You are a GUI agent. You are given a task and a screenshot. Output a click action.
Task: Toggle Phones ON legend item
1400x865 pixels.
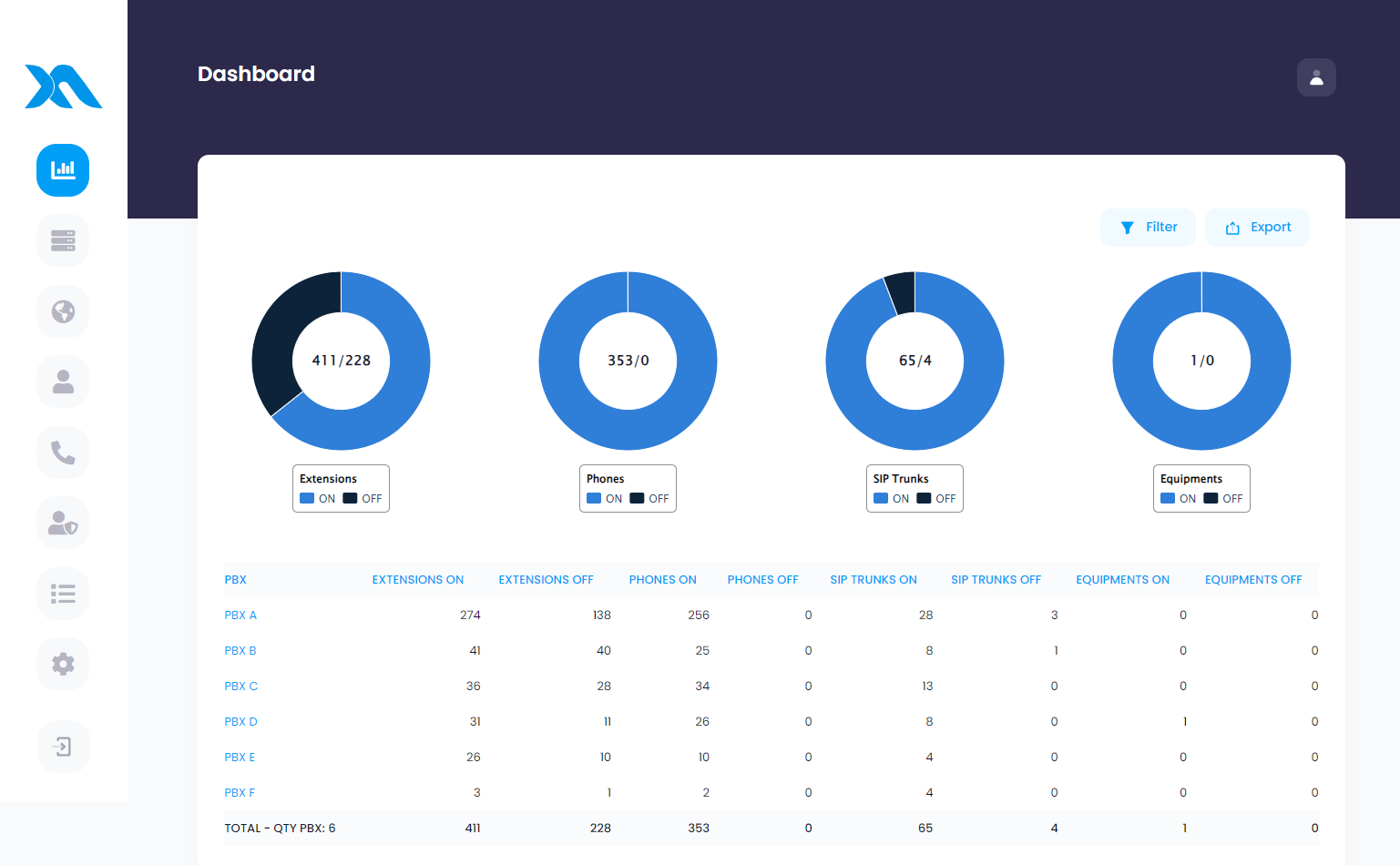(x=605, y=498)
